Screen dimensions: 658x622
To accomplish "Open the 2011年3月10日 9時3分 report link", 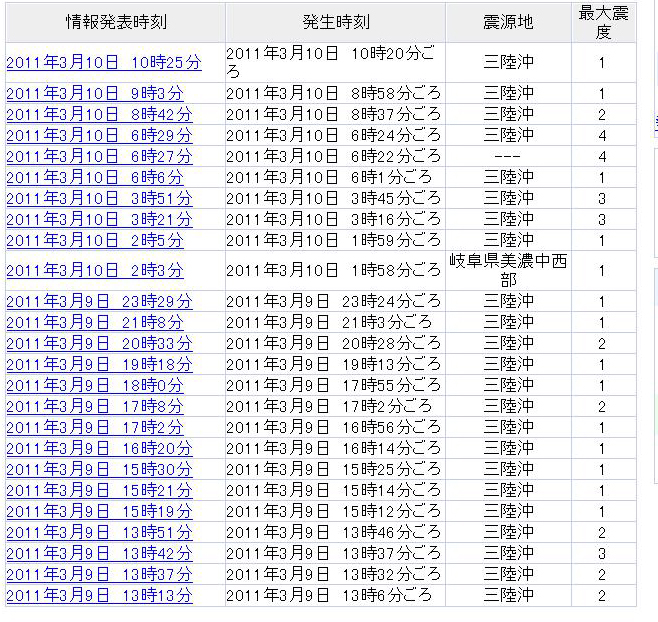I will 95,93.
